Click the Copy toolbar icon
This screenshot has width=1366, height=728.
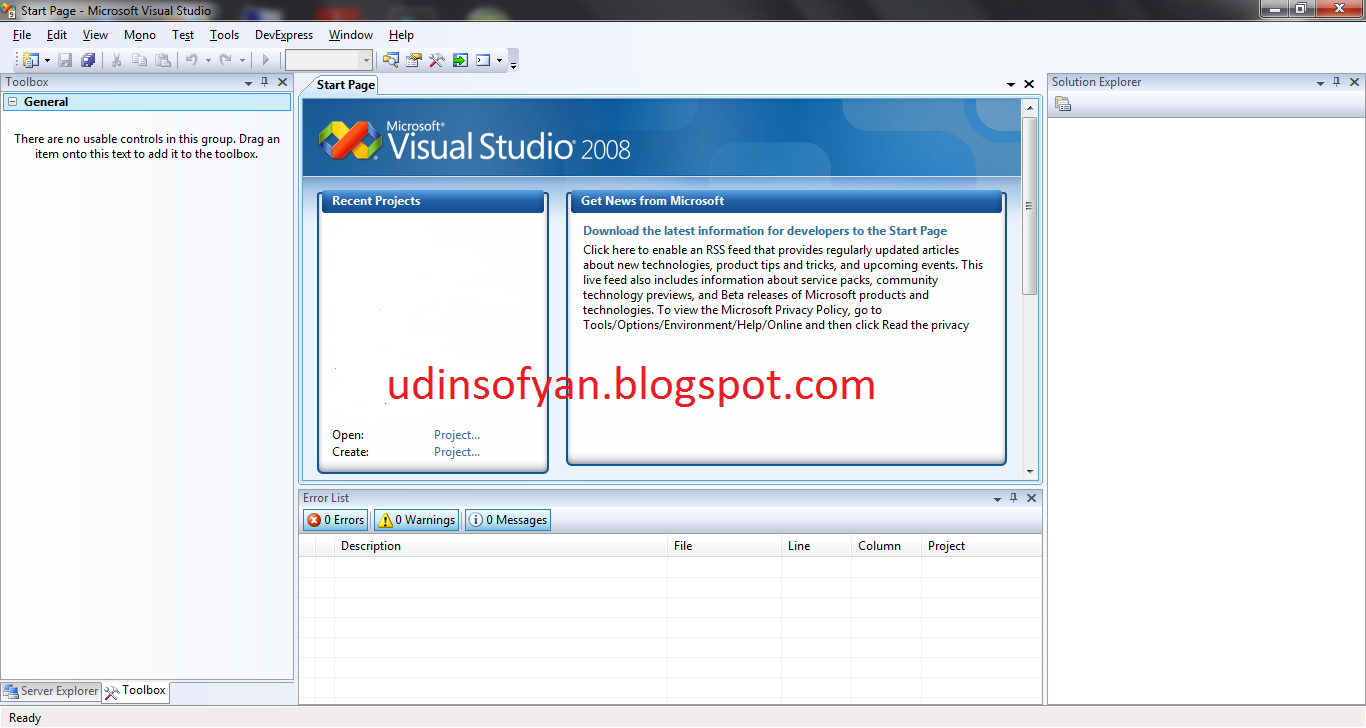point(139,60)
